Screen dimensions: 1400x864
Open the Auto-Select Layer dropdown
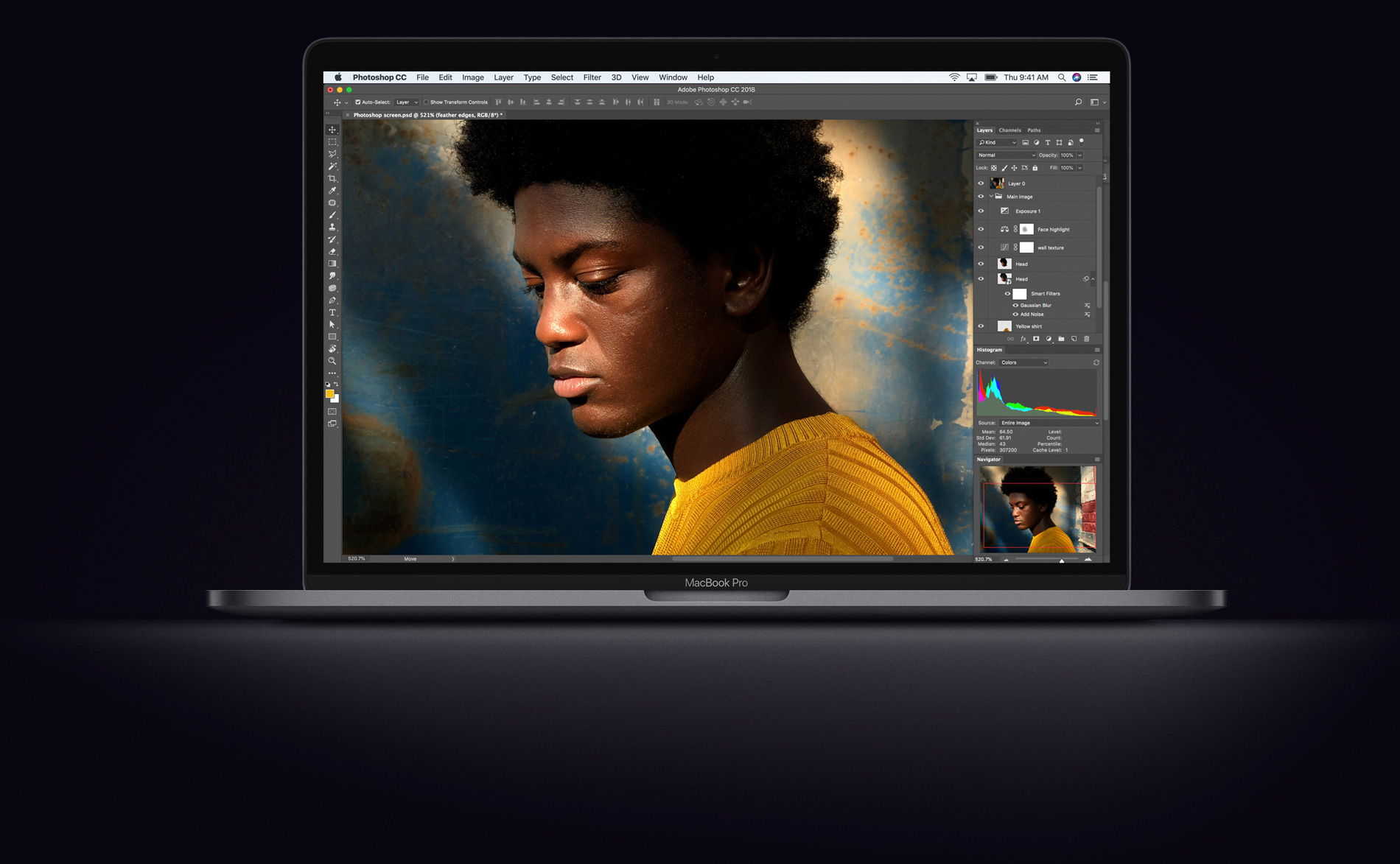407,102
